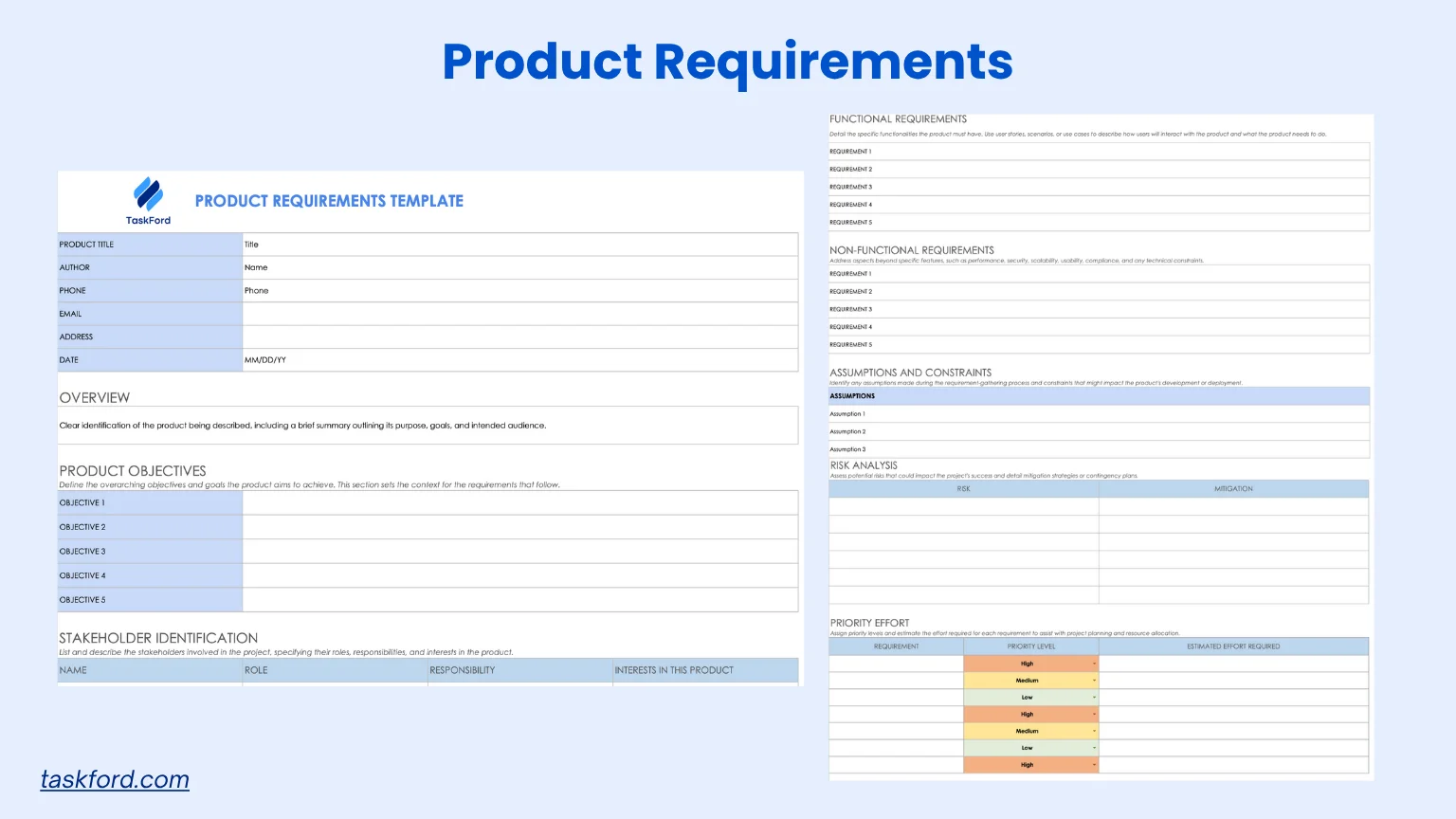This screenshot has width=1456, height=819.
Task: Open the second Low priority level dropdown
Action: coord(1094,748)
